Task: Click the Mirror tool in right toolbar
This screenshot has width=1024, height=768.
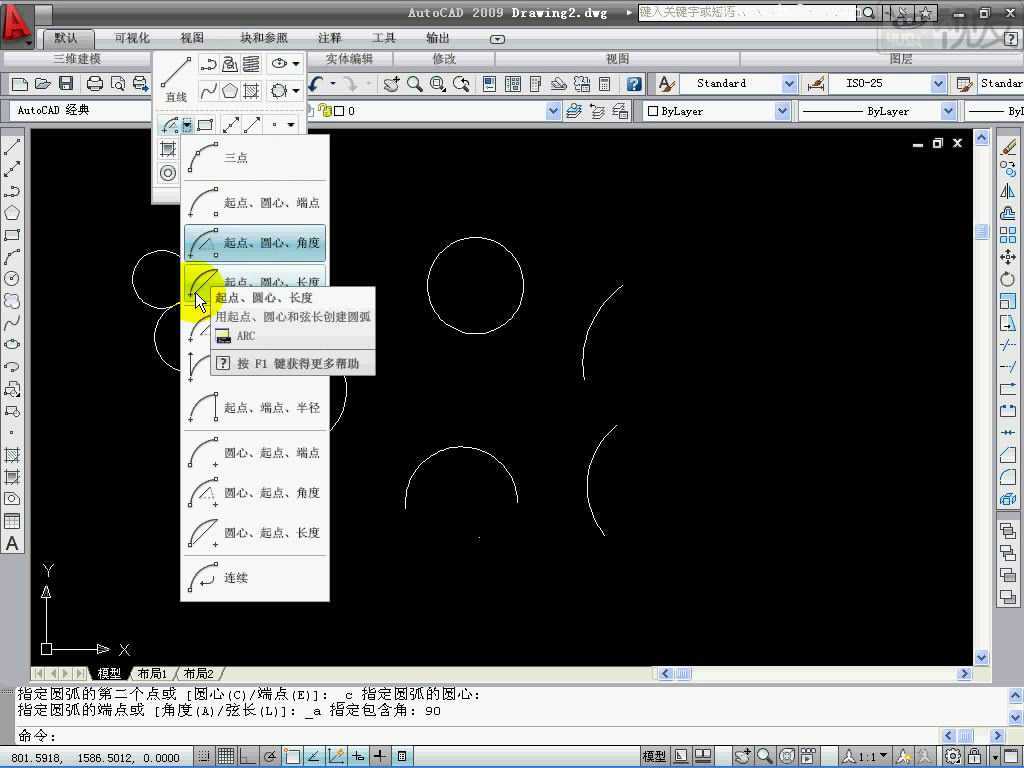Action: point(1008,191)
